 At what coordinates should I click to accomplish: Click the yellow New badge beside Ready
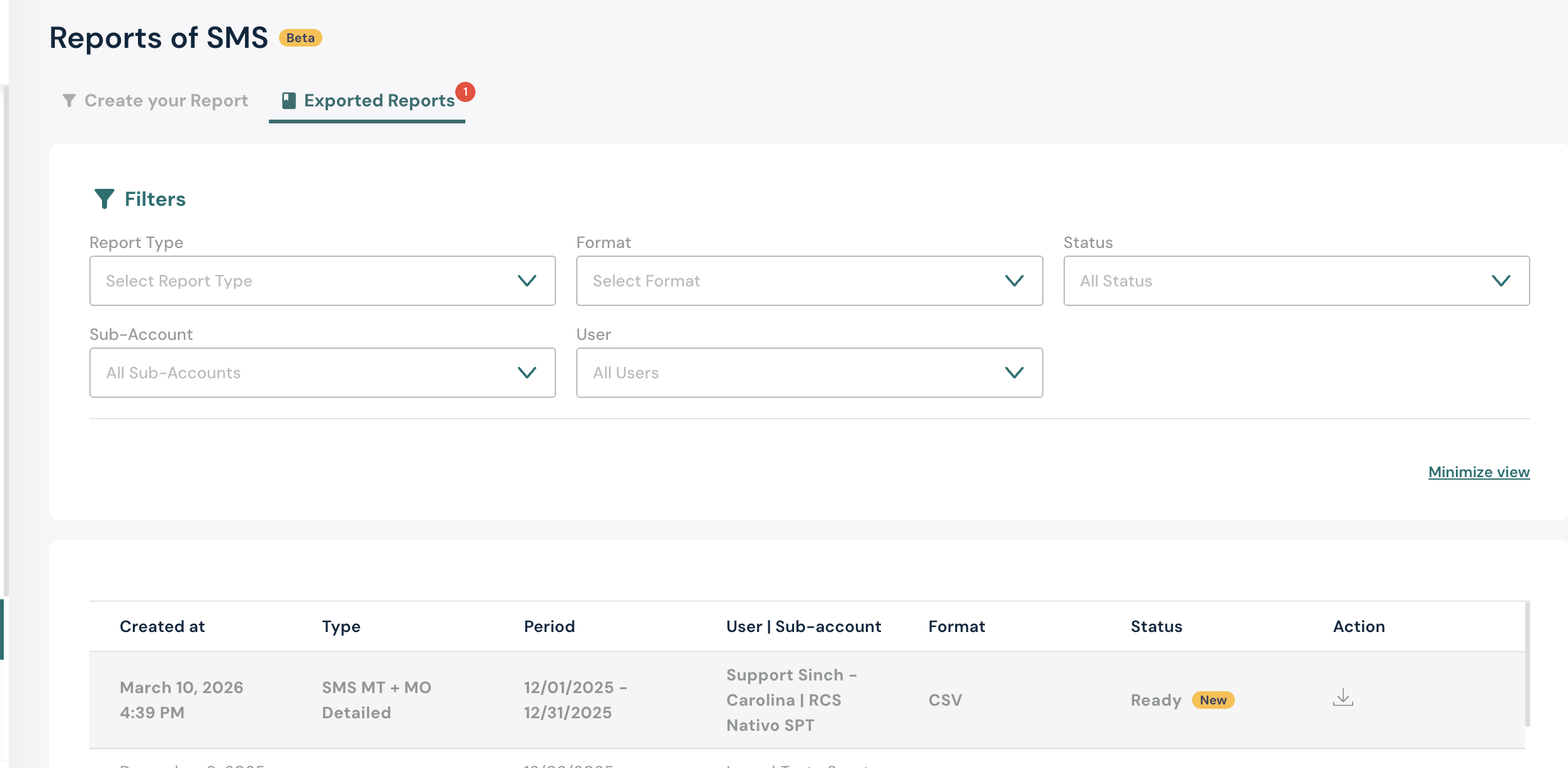[1212, 700]
